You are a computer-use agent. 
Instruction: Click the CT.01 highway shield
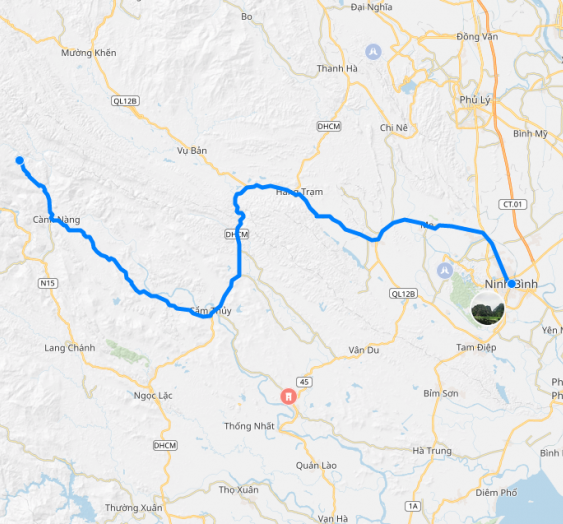513,204
